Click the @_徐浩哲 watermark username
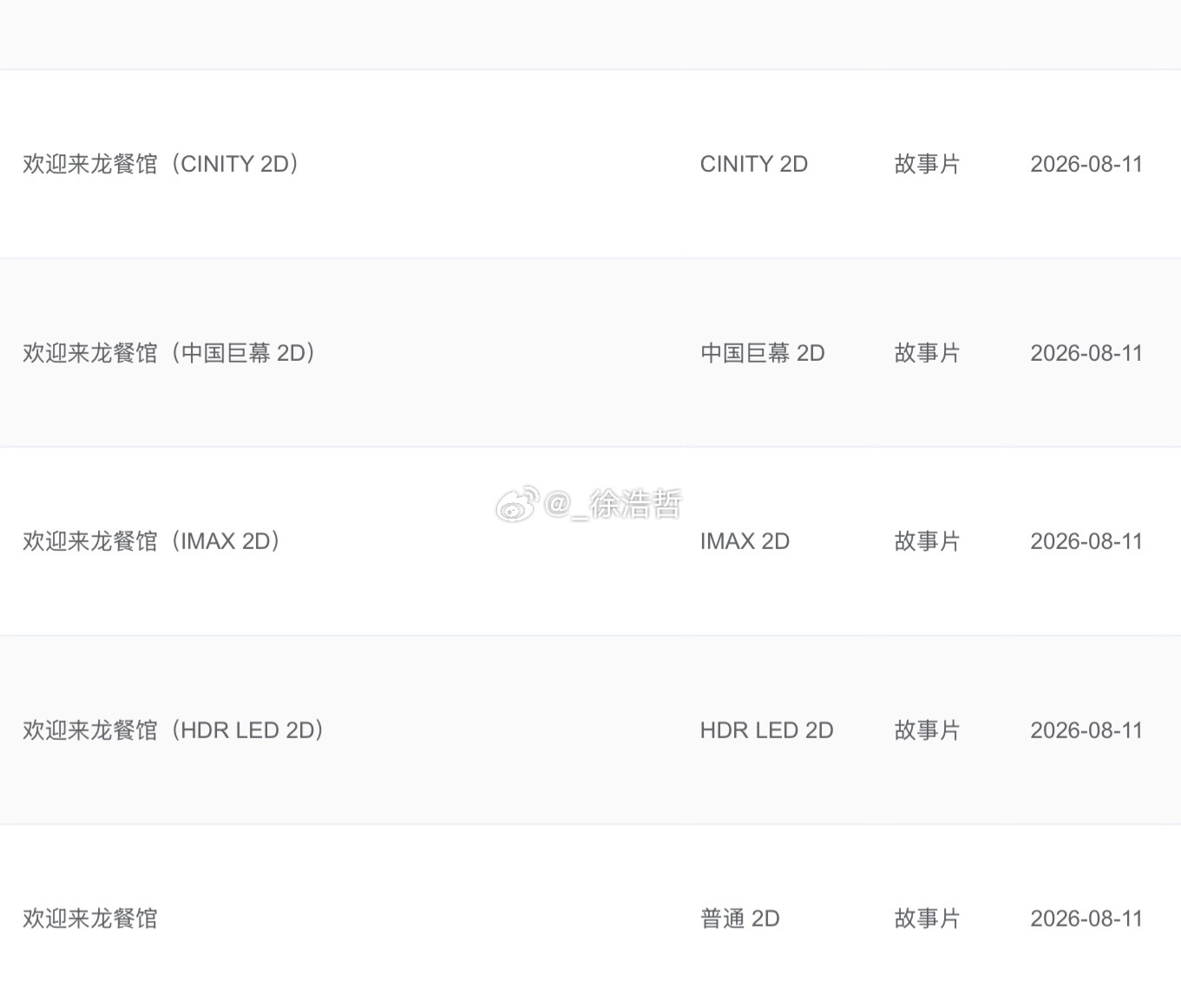 pyautogui.click(x=613, y=504)
